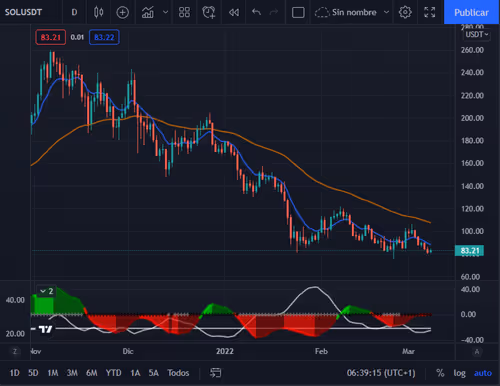The height and width of the screenshot is (386, 500).
Task: Open the USDT currency dropdown
Action: coord(477,34)
